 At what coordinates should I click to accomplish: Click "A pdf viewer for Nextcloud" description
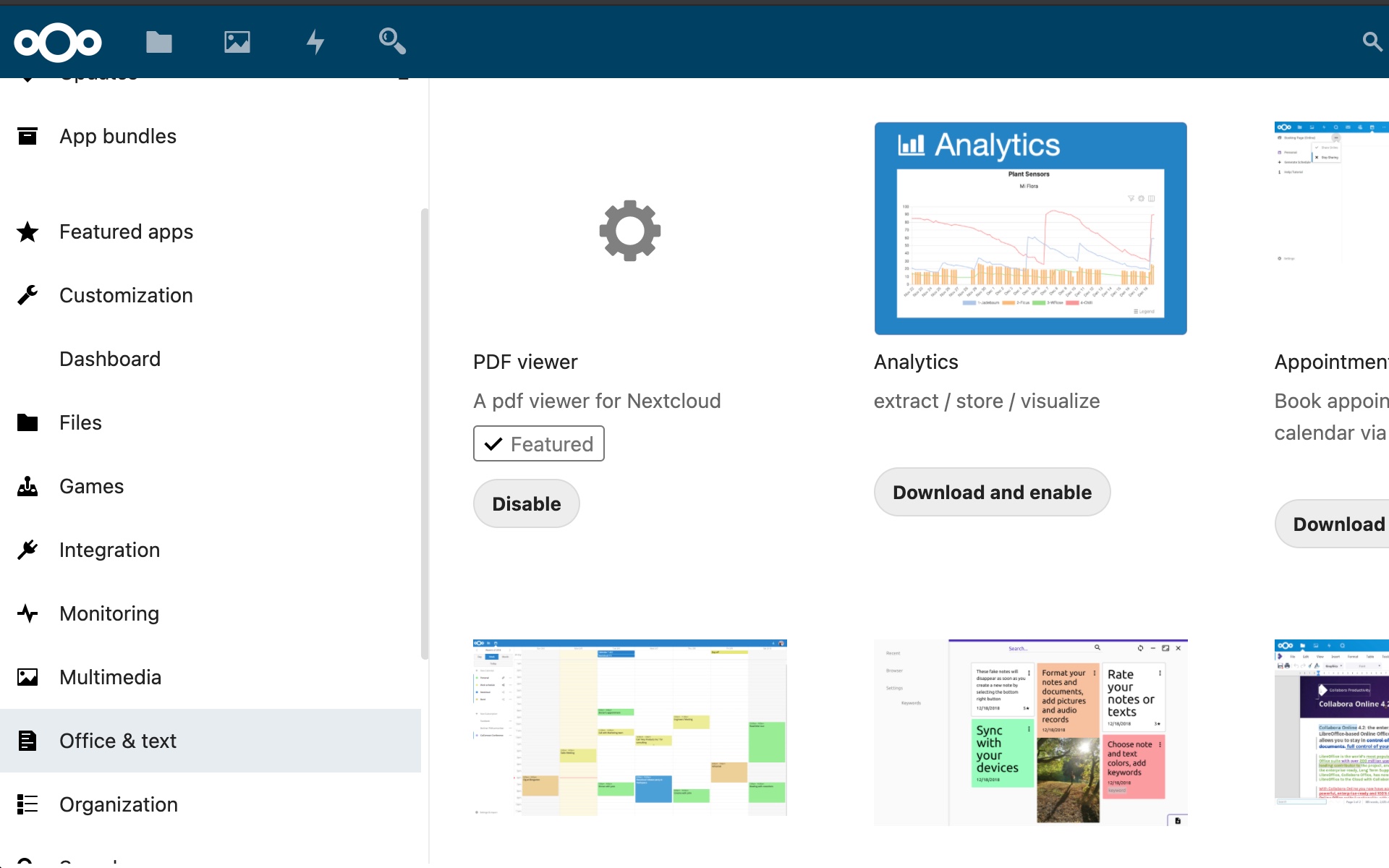tap(597, 401)
